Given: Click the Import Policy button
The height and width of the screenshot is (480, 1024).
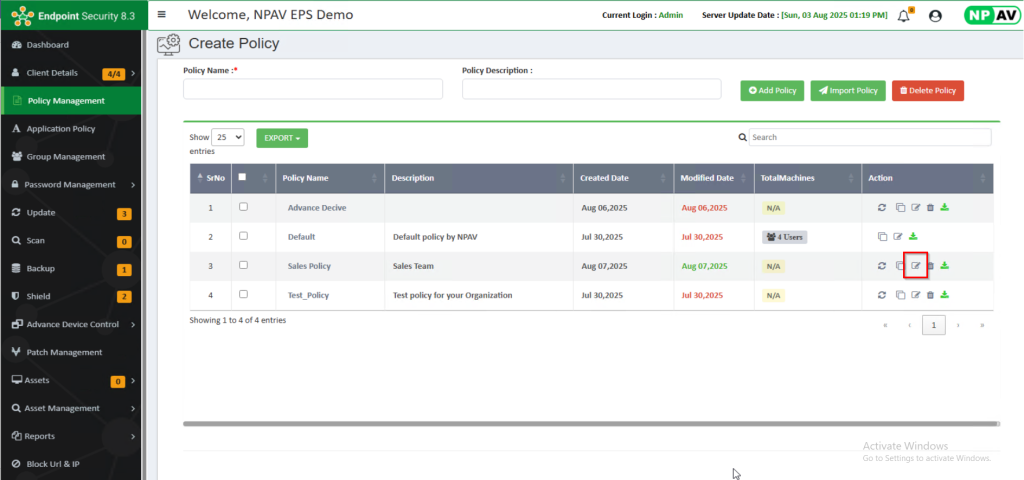Looking at the screenshot, I should [847, 91].
